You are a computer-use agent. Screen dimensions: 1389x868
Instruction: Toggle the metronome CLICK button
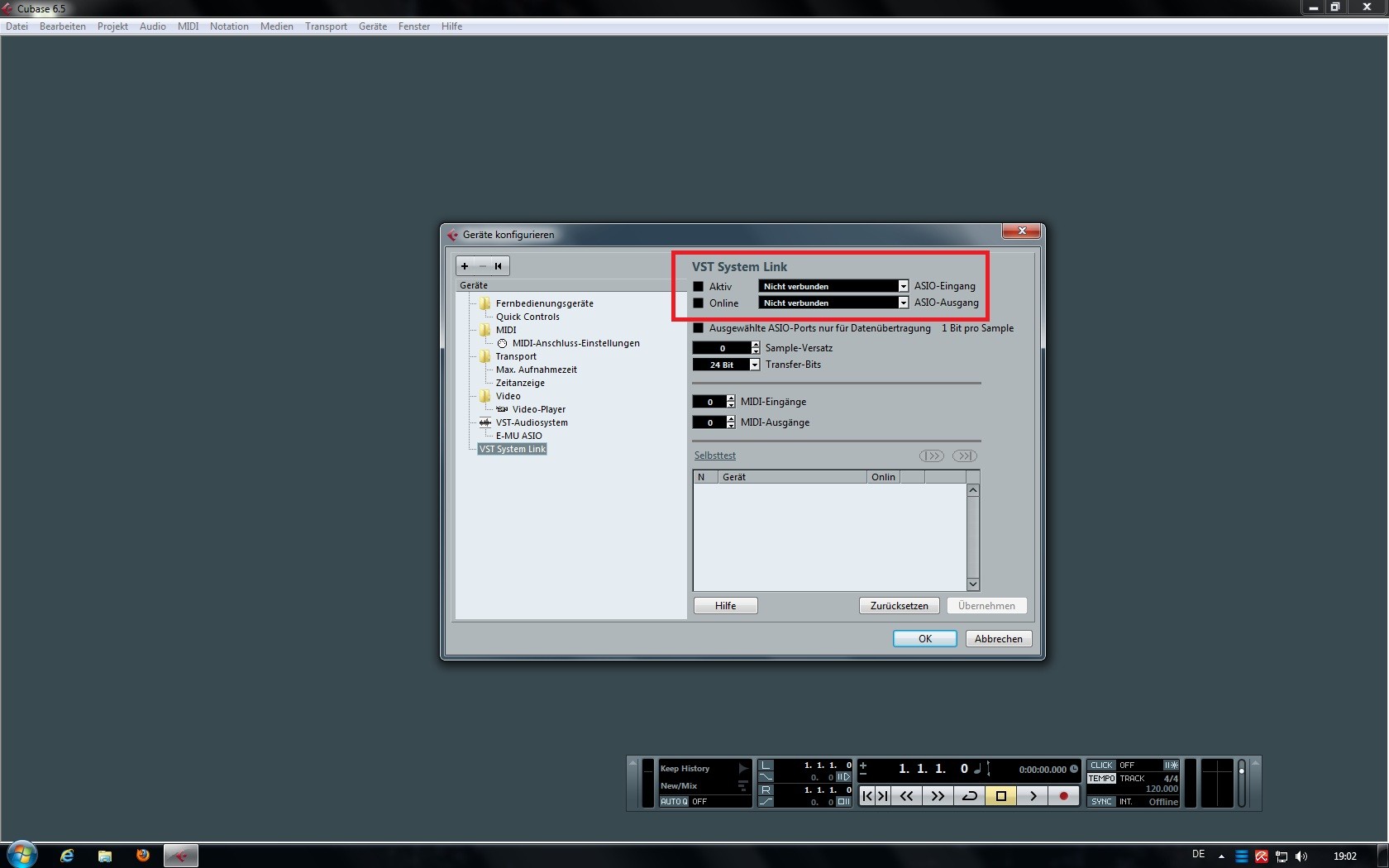[1101, 765]
